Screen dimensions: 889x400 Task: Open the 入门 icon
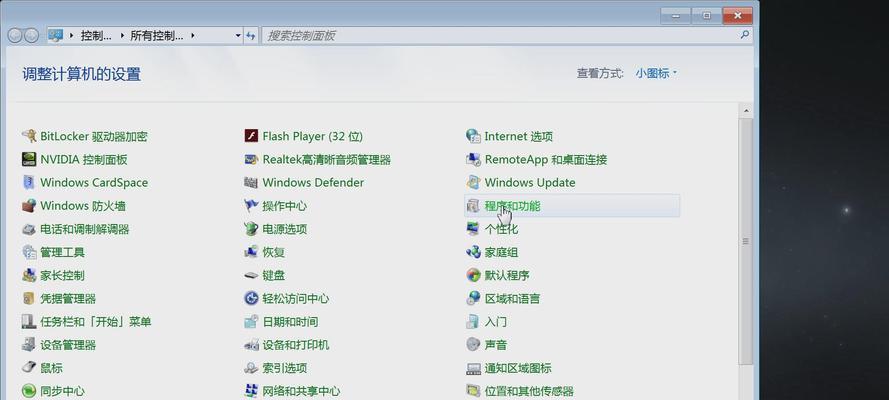pyautogui.click(x=473, y=322)
